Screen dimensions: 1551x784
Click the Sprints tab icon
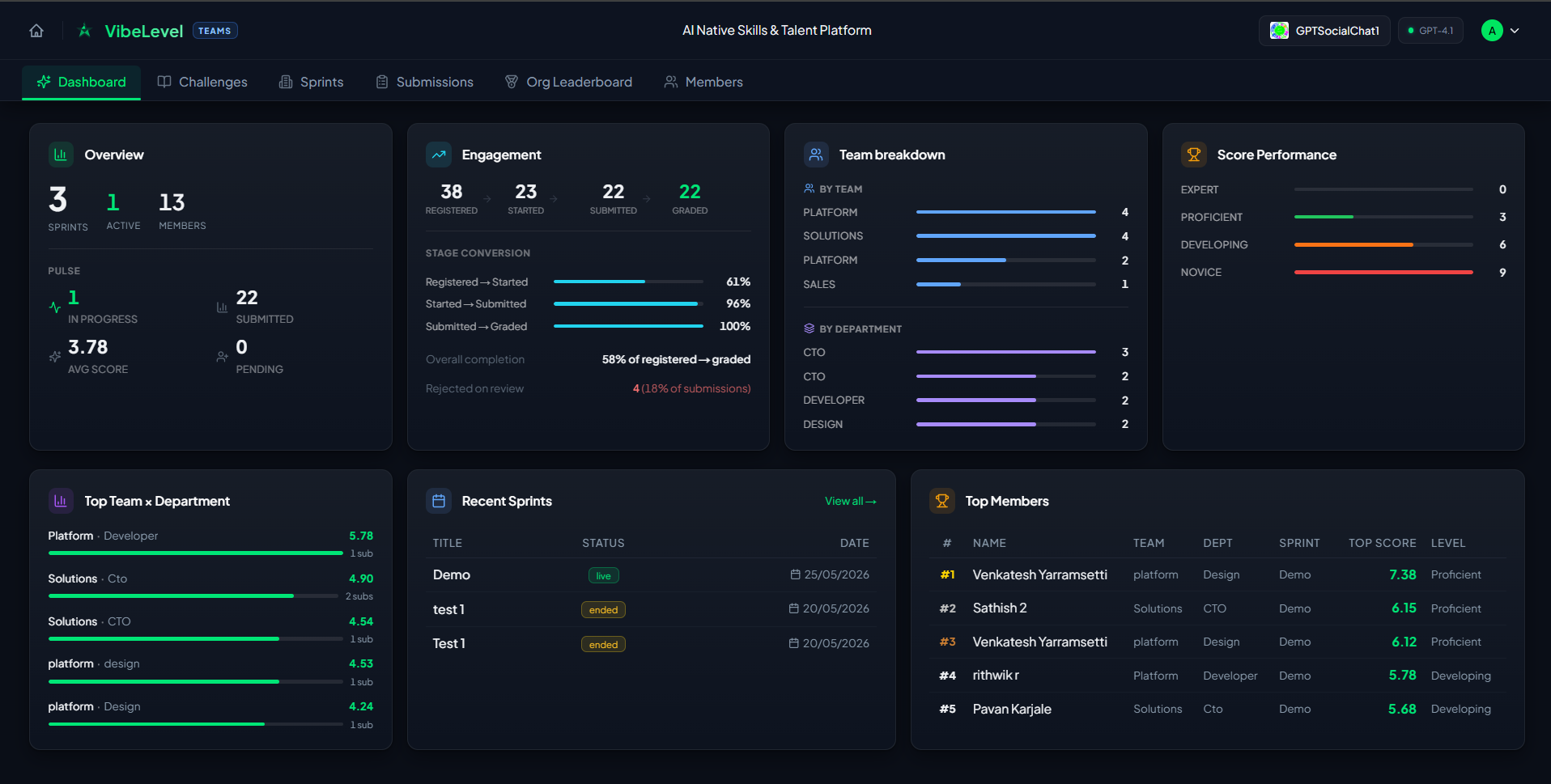286,82
